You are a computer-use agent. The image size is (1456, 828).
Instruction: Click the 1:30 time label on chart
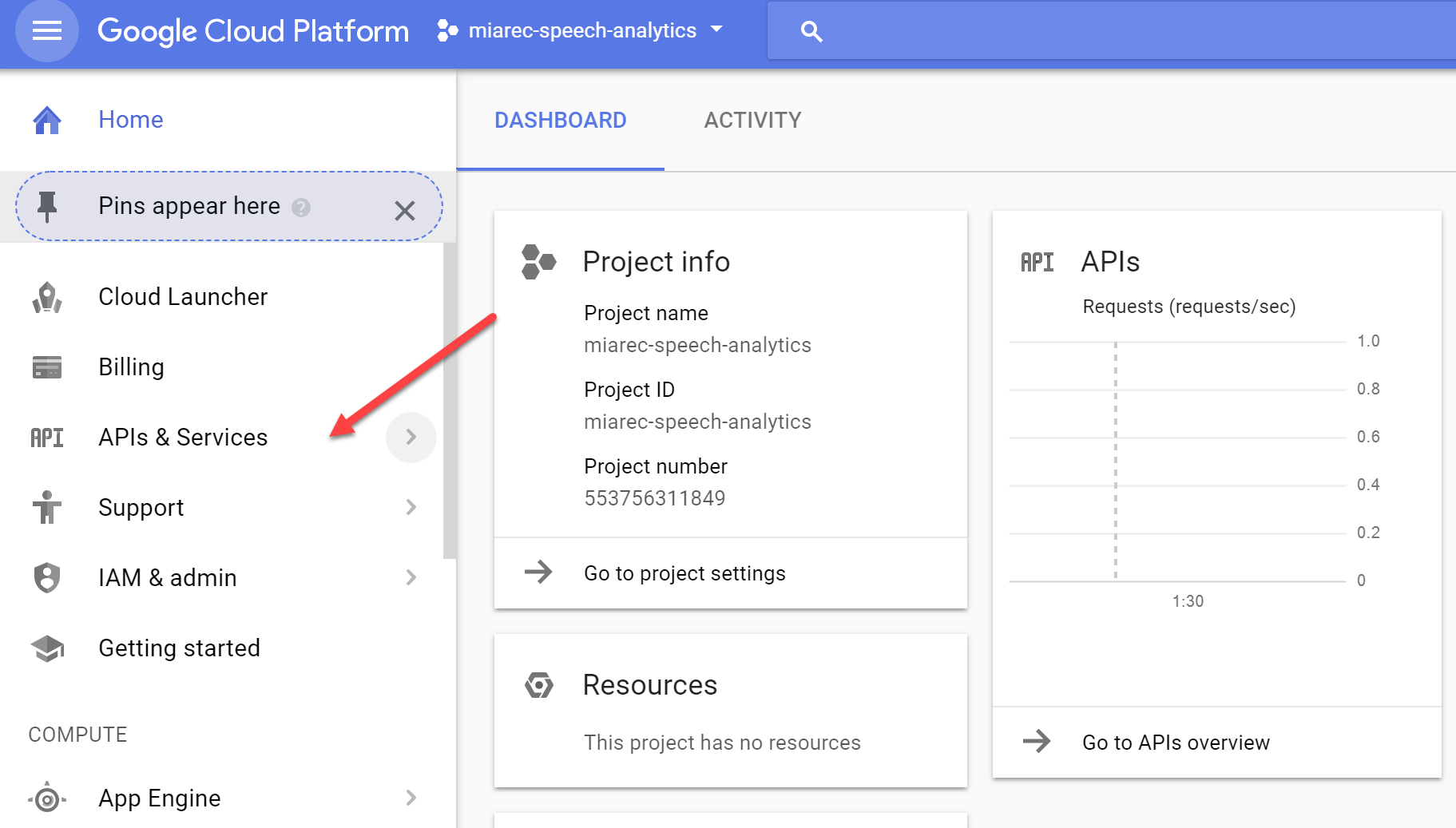pyautogui.click(x=1188, y=601)
